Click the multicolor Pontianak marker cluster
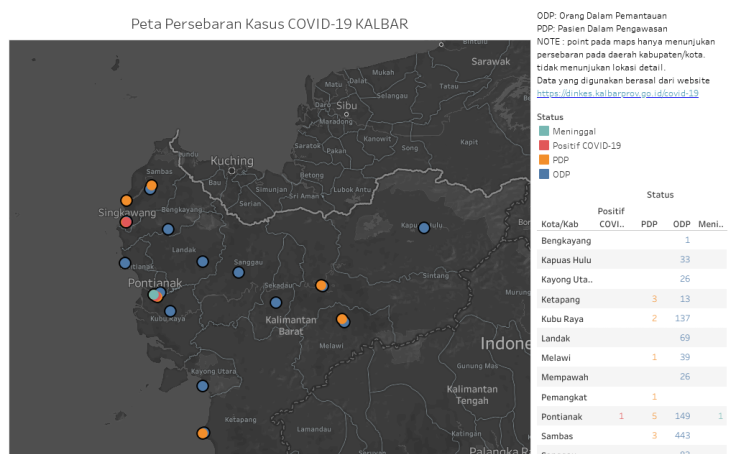 [x=156, y=295]
